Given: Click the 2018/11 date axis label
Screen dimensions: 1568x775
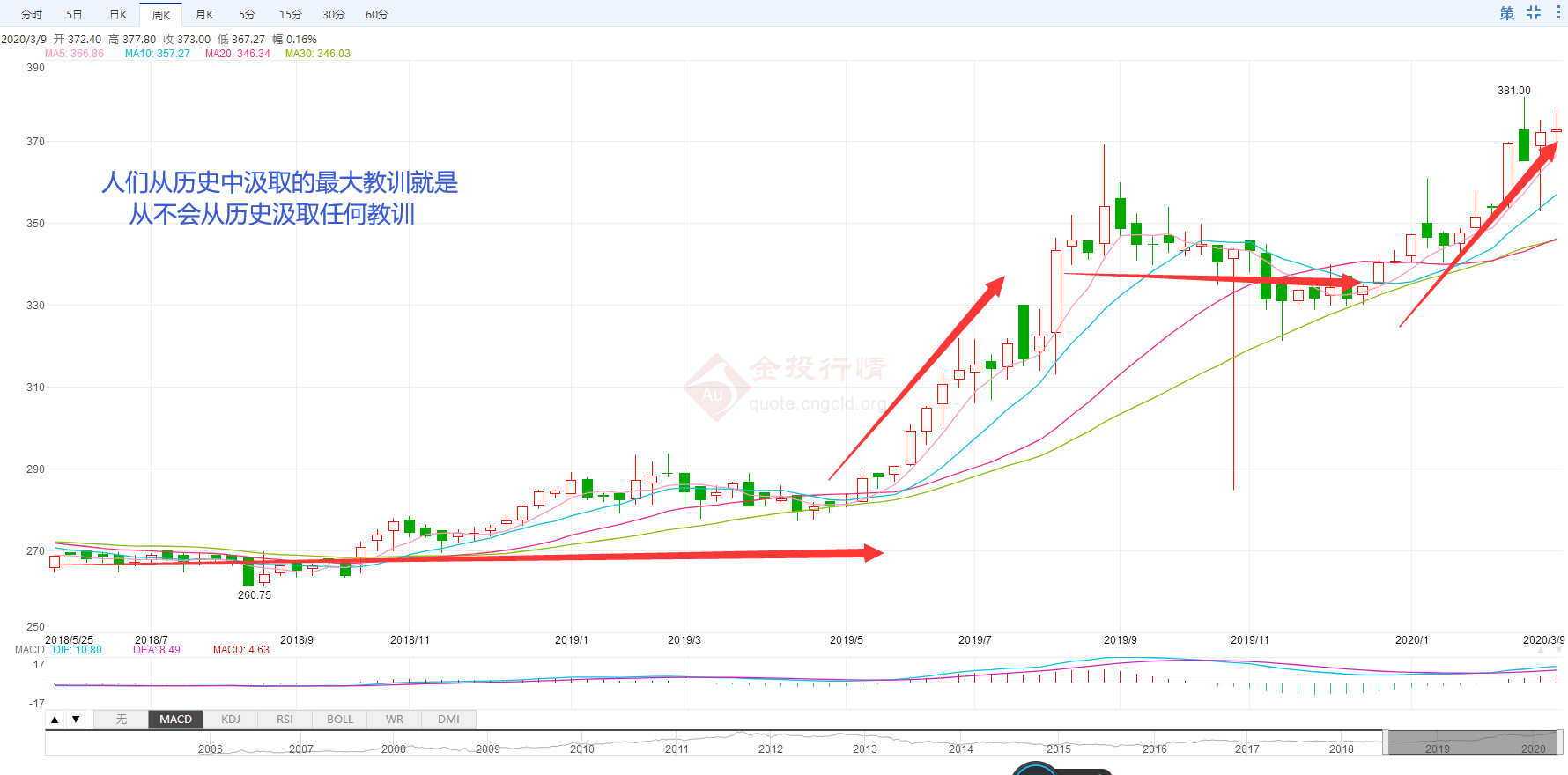Looking at the screenshot, I should [410, 640].
